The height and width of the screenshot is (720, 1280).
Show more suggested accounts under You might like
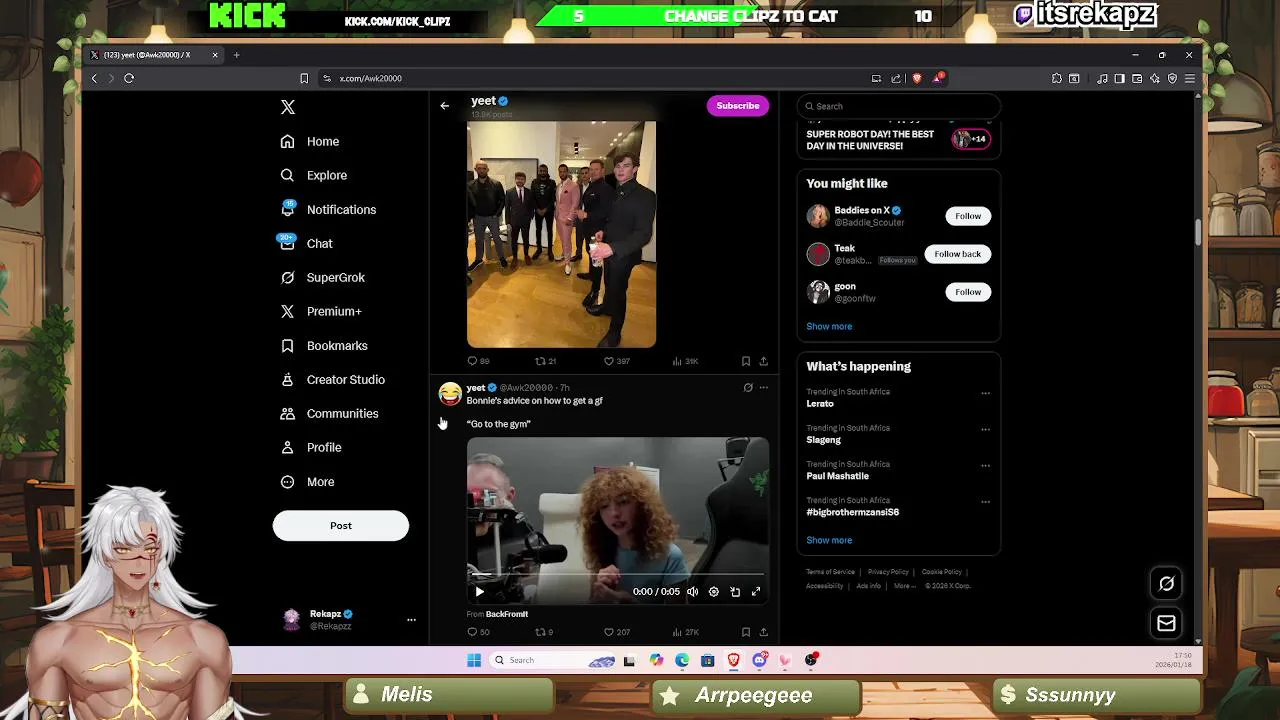(829, 327)
